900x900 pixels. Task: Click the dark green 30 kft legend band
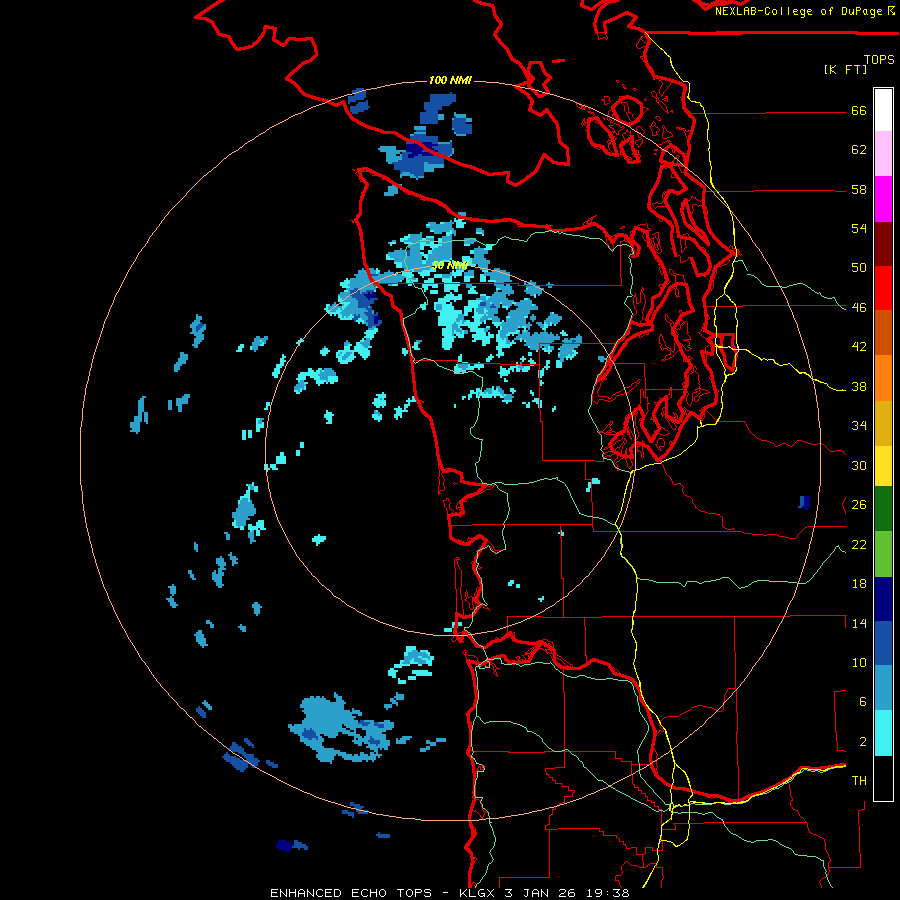coord(883,509)
